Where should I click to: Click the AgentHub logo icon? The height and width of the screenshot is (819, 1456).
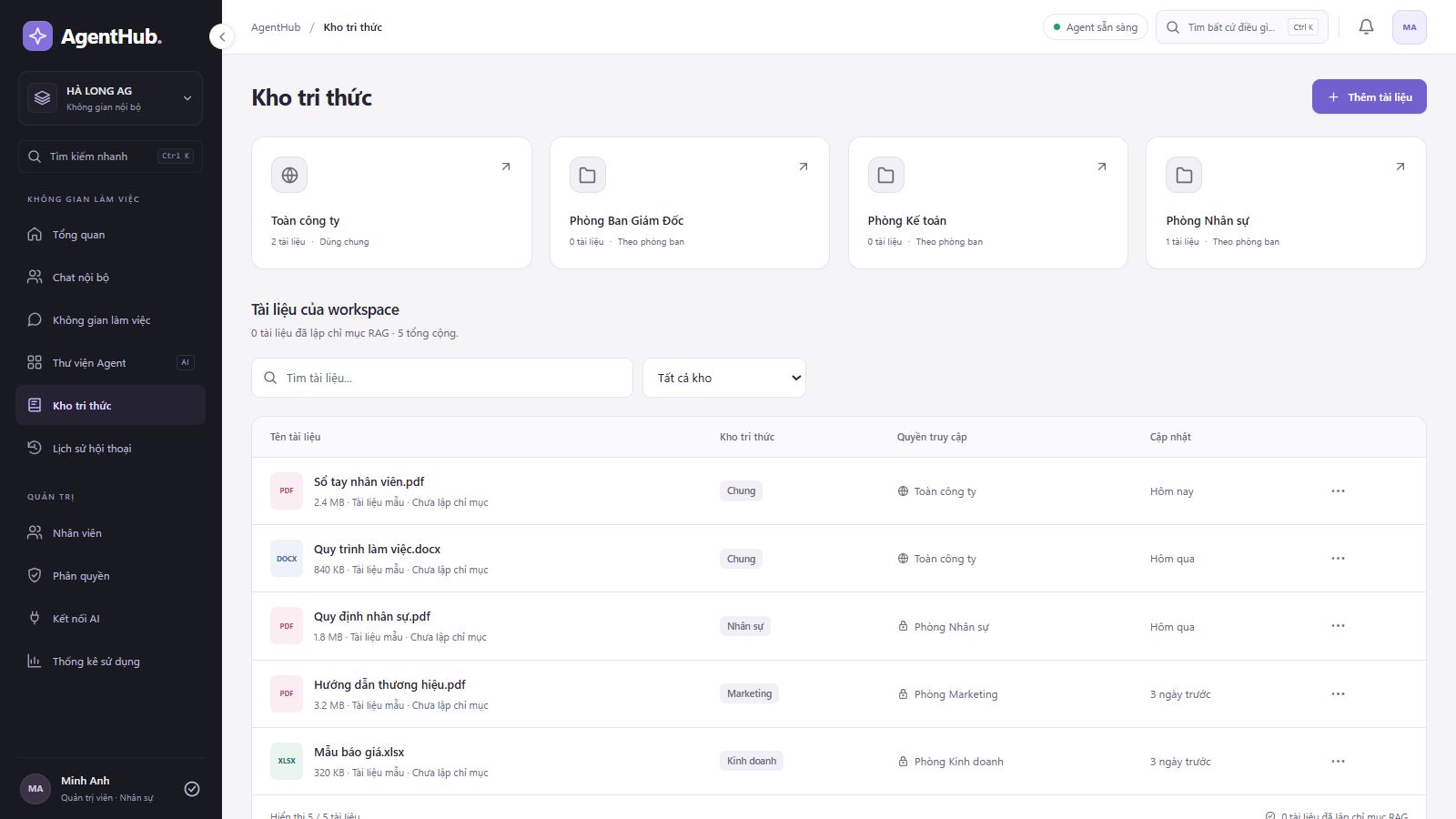(37, 36)
